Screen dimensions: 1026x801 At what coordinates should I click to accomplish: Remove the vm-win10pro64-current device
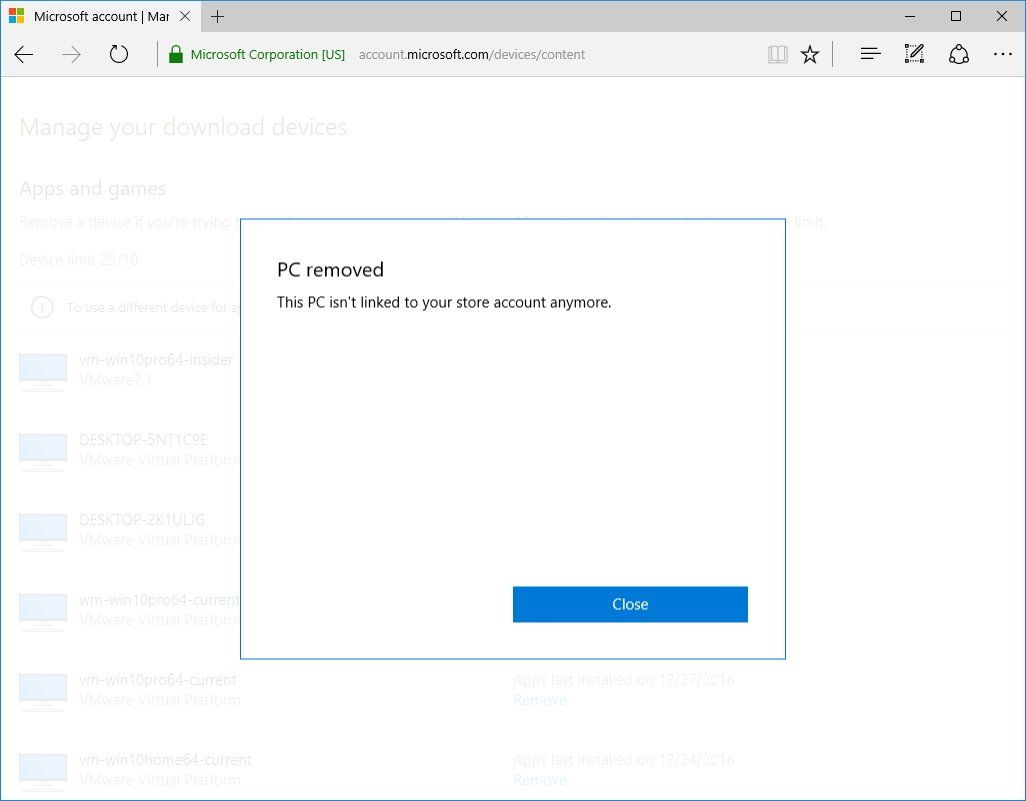click(x=540, y=699)
